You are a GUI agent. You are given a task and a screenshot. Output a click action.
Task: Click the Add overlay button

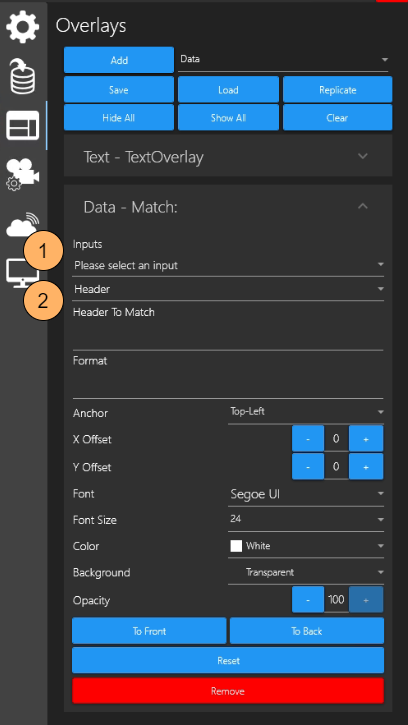[x=119, y=60]
